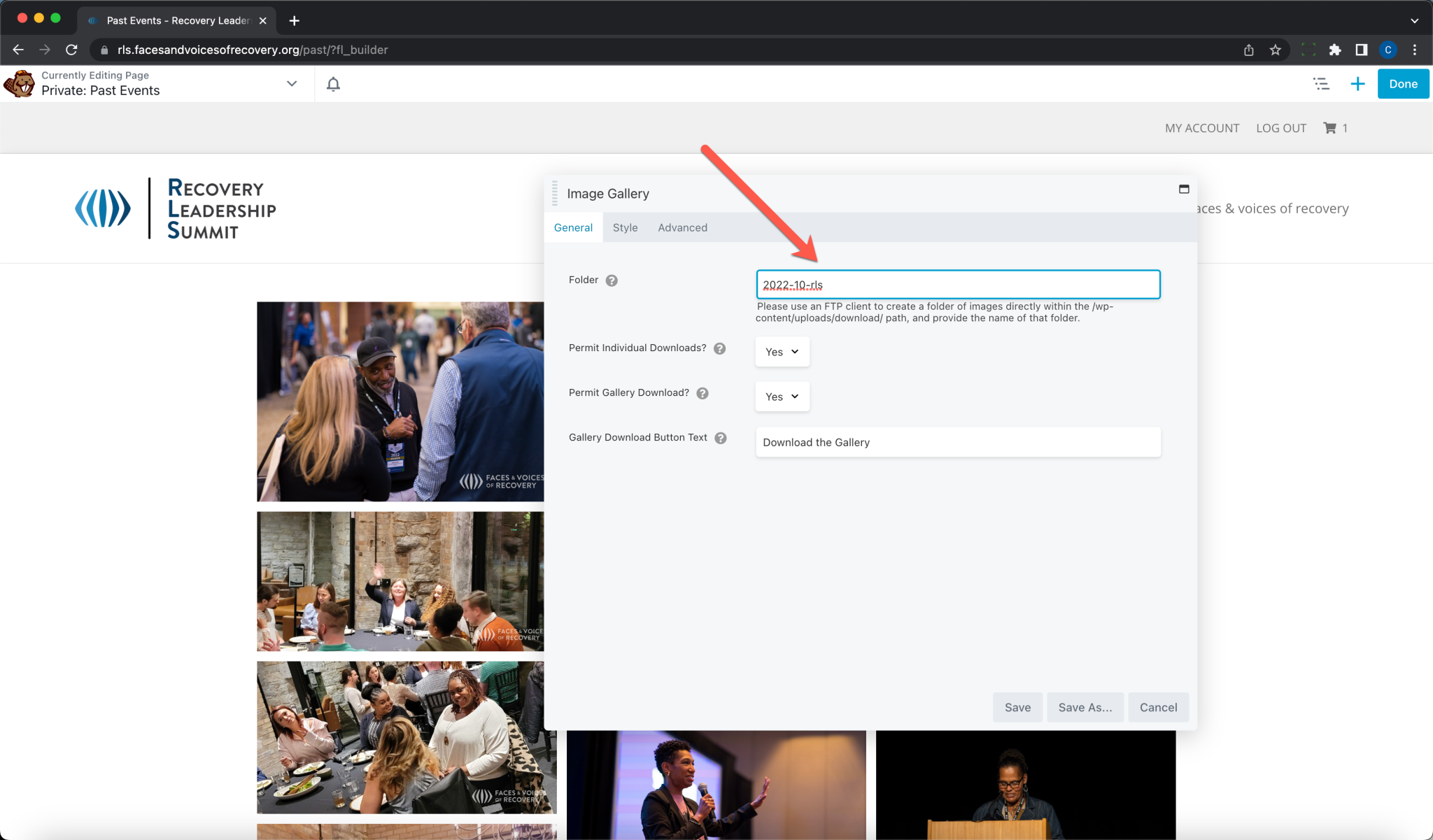1433x840 pixels.
Task: Bookmark page with the star icon
Action: click(1276, 50)
